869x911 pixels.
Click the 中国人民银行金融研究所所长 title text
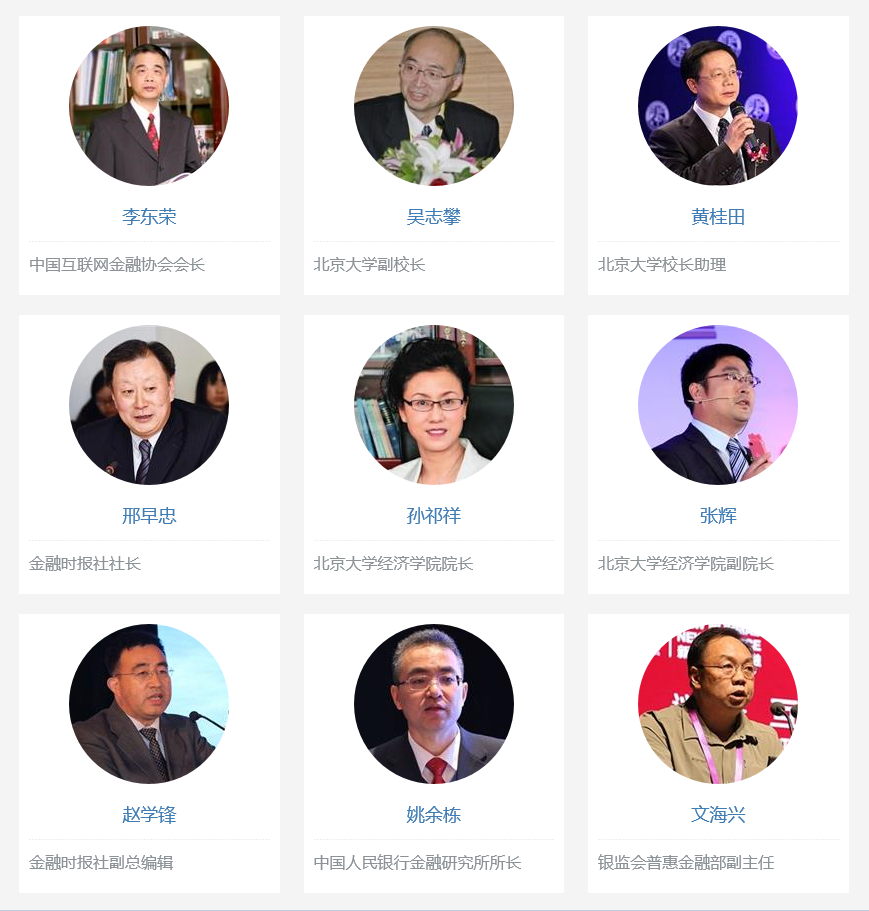point(417,863)
